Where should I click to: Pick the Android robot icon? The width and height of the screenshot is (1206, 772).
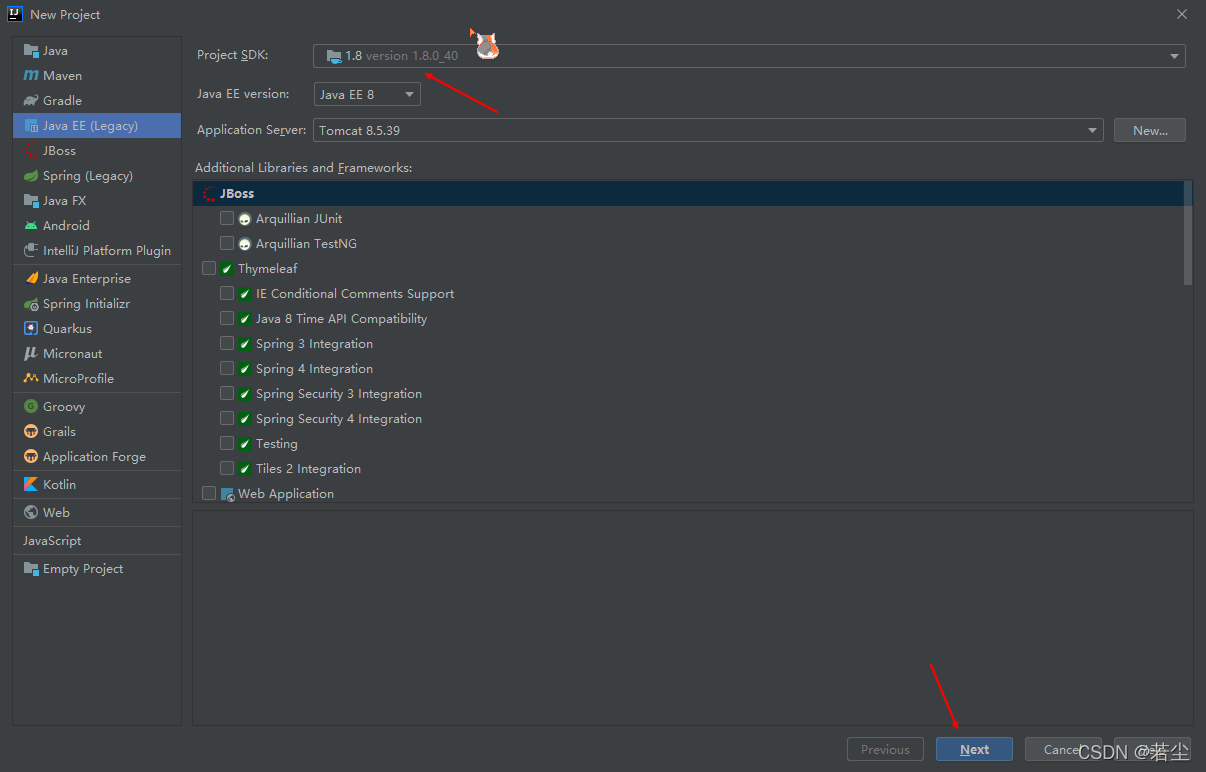pos(31,225)
